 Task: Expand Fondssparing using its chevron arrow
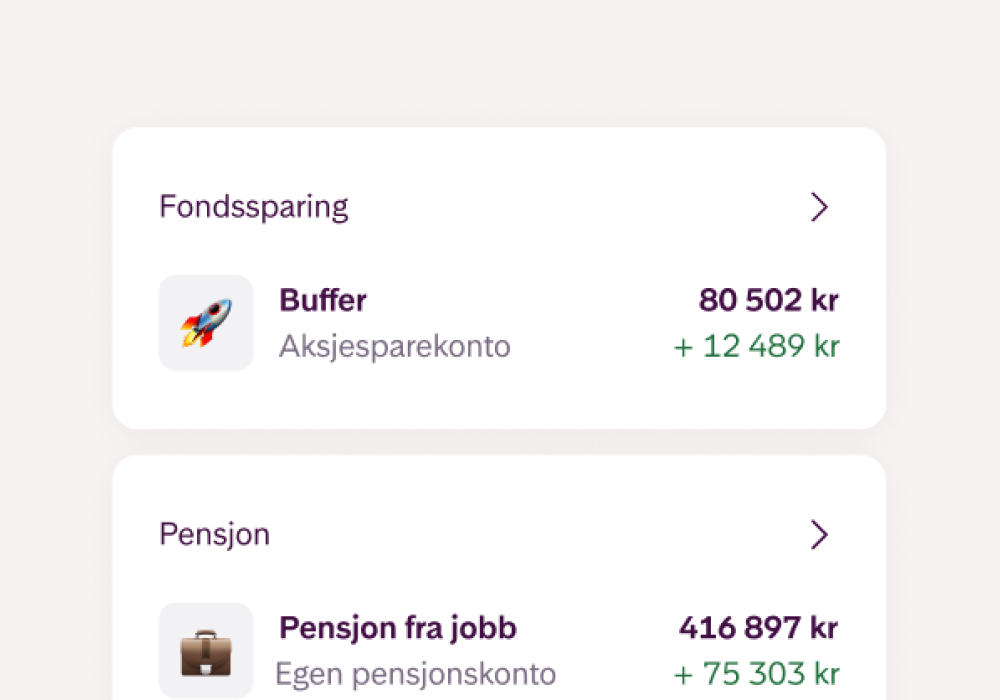click(x=819, y=207)
